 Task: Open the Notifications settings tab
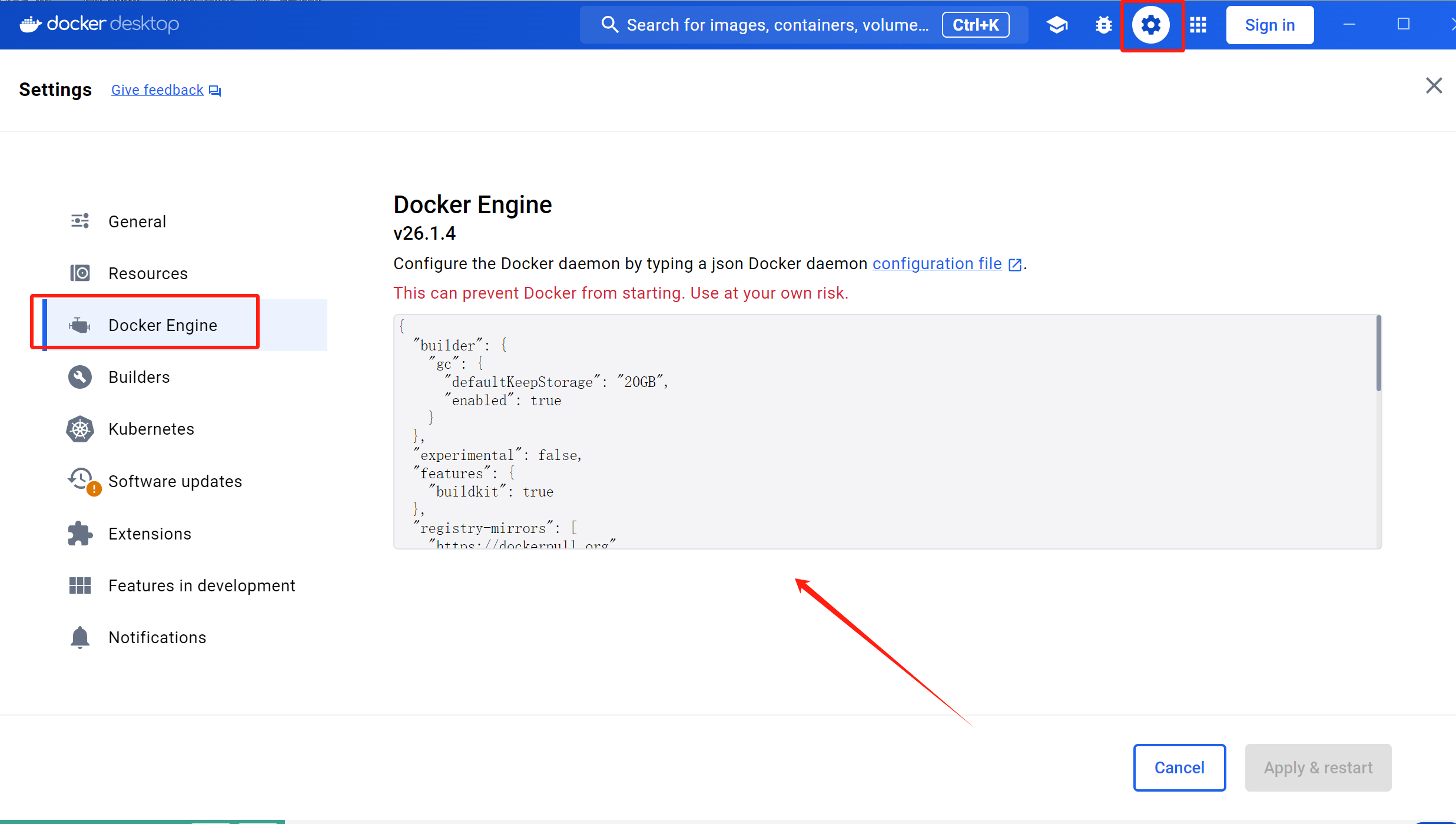coord(186,637)
